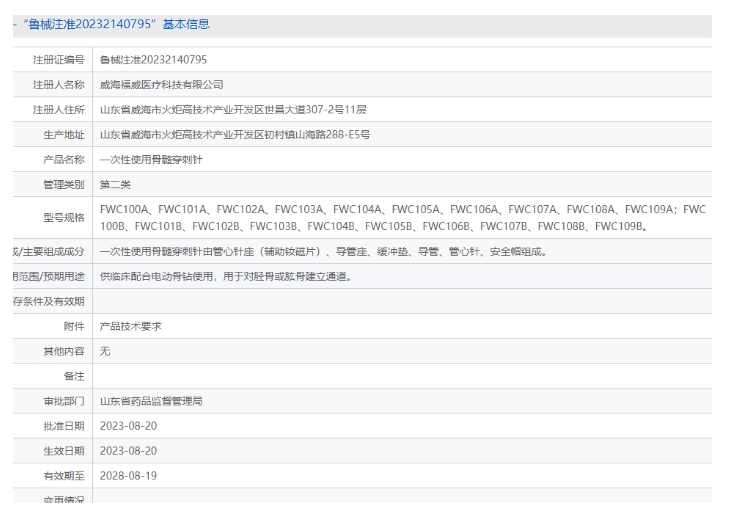The height and width of the screenshot is (520, 750).
Task: Click the 产品名称 label
Action: tap(64, 159)
